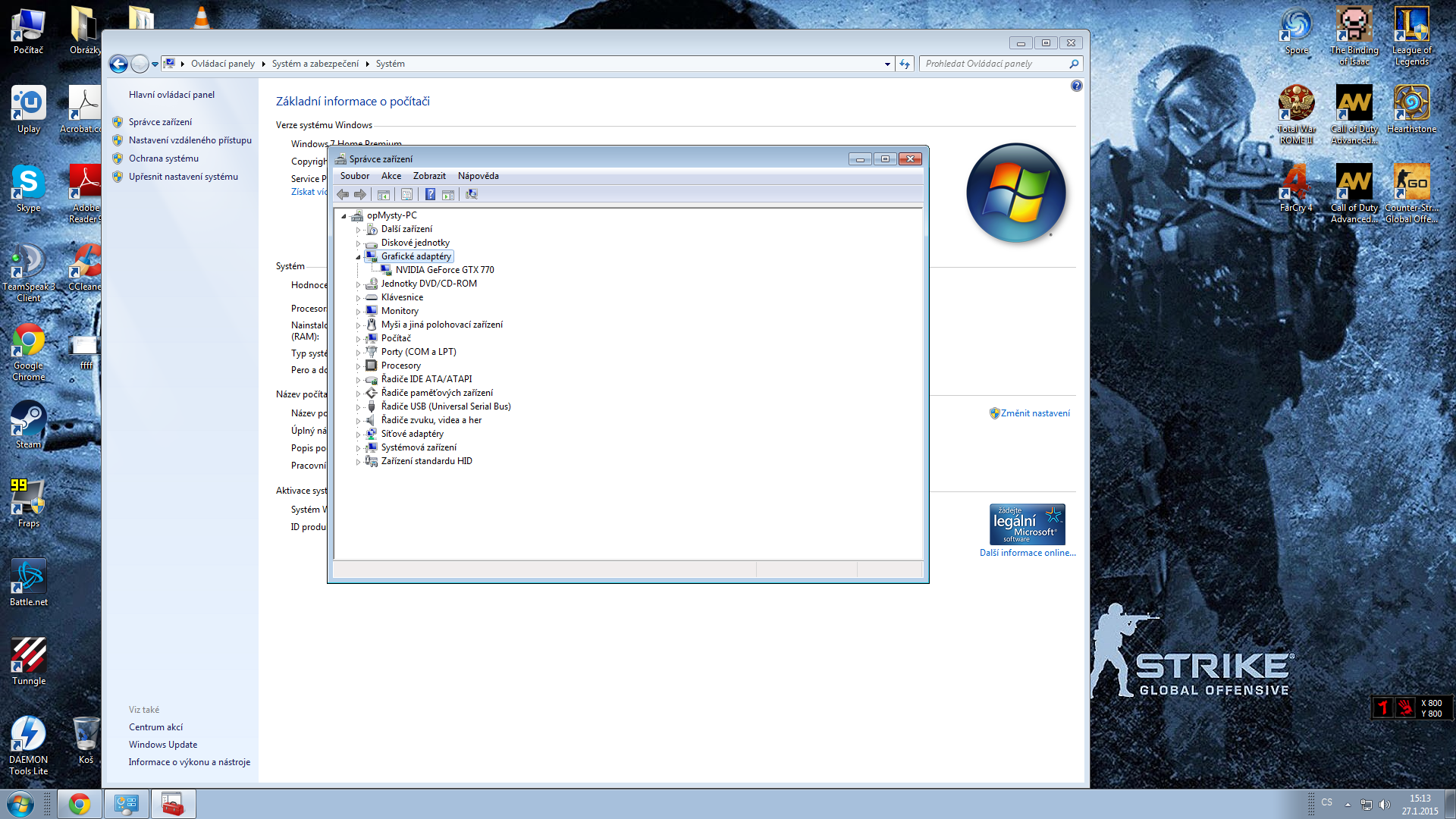Viewport: 1456px width, 819px height.
Task: Click the volume icon in system tray
Action: point(1384,805)
